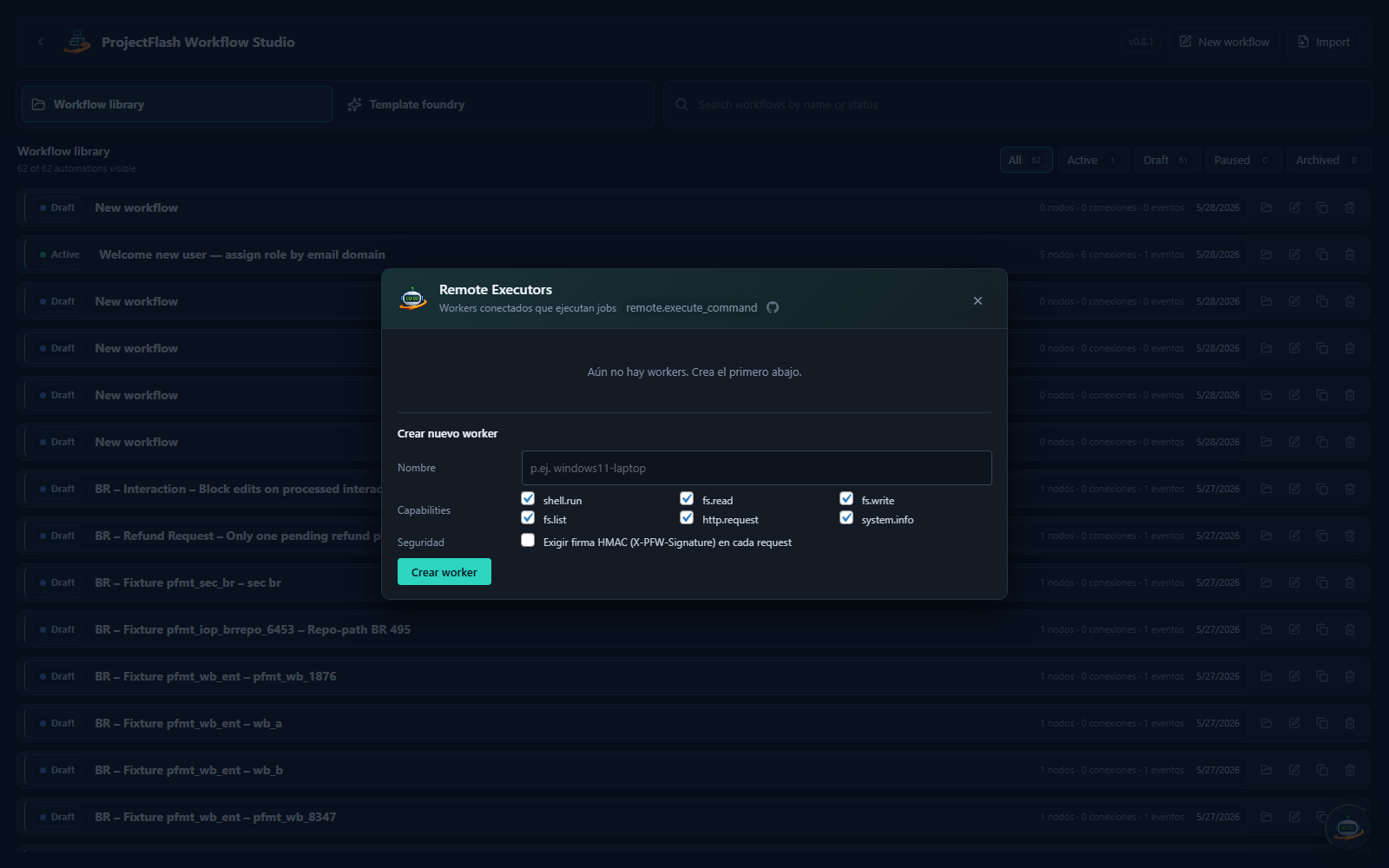Click the ProjectFlash logo in the top bar

77,42
